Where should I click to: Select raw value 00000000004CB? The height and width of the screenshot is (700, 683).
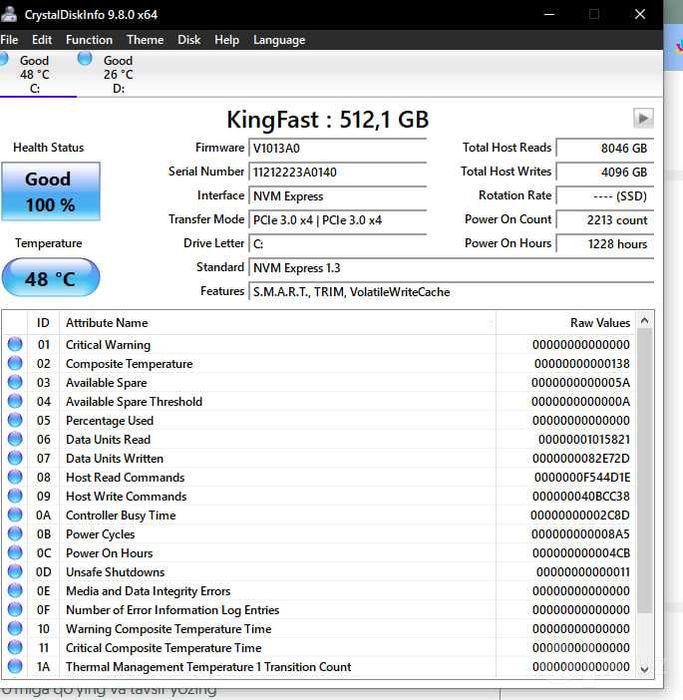(x=581, y=553)
